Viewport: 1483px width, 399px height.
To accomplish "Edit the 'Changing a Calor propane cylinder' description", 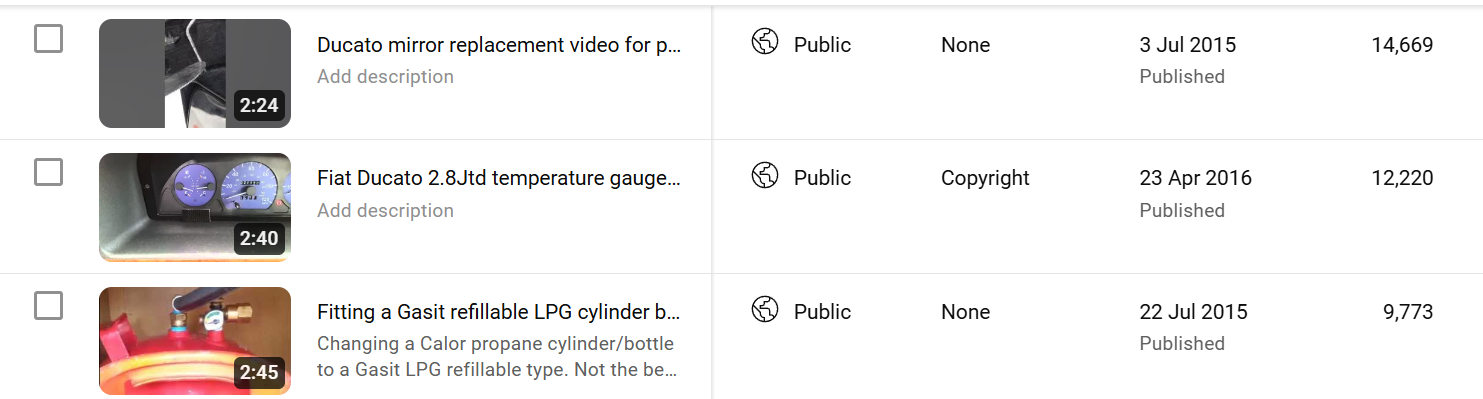I will 497,357.
